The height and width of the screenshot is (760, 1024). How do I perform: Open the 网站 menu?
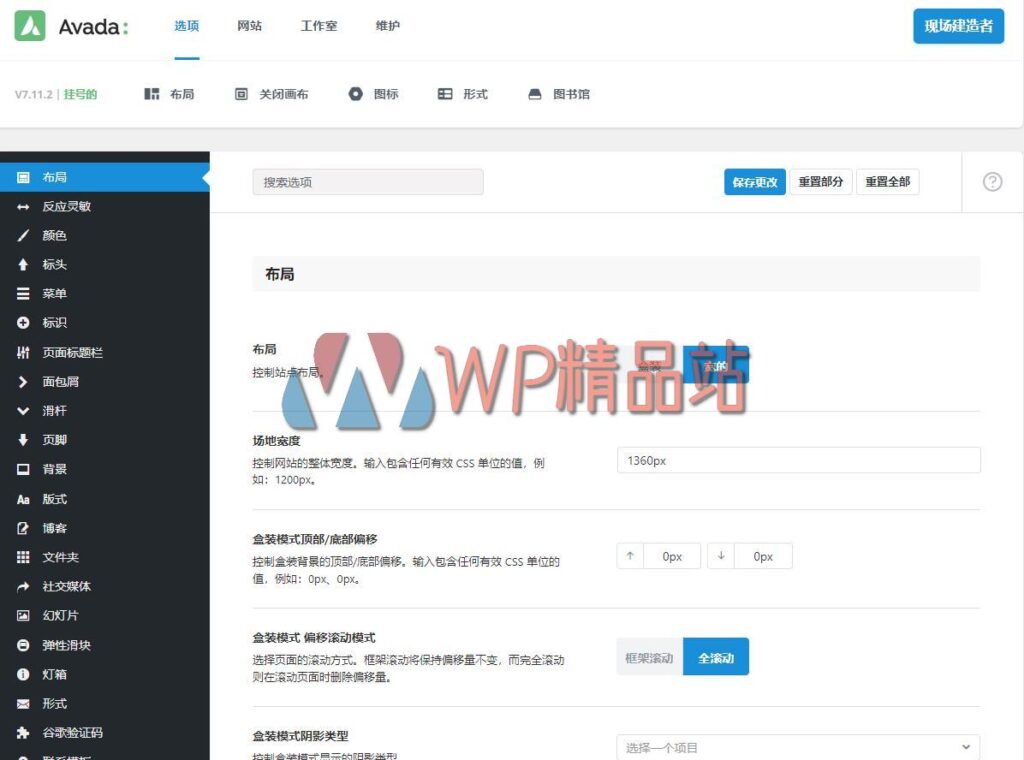coord(249,26)
